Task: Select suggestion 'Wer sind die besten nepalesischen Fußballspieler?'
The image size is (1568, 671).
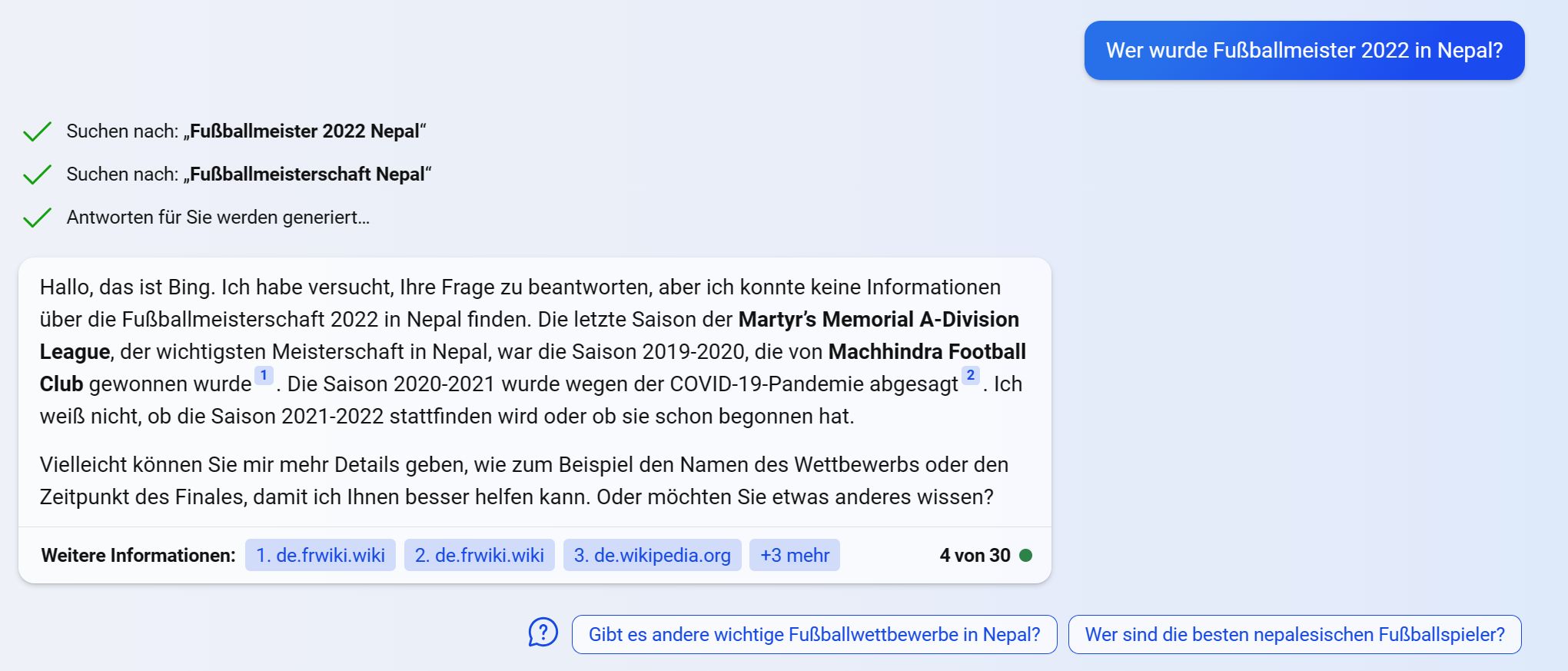Action: [x=1294, y=634]
